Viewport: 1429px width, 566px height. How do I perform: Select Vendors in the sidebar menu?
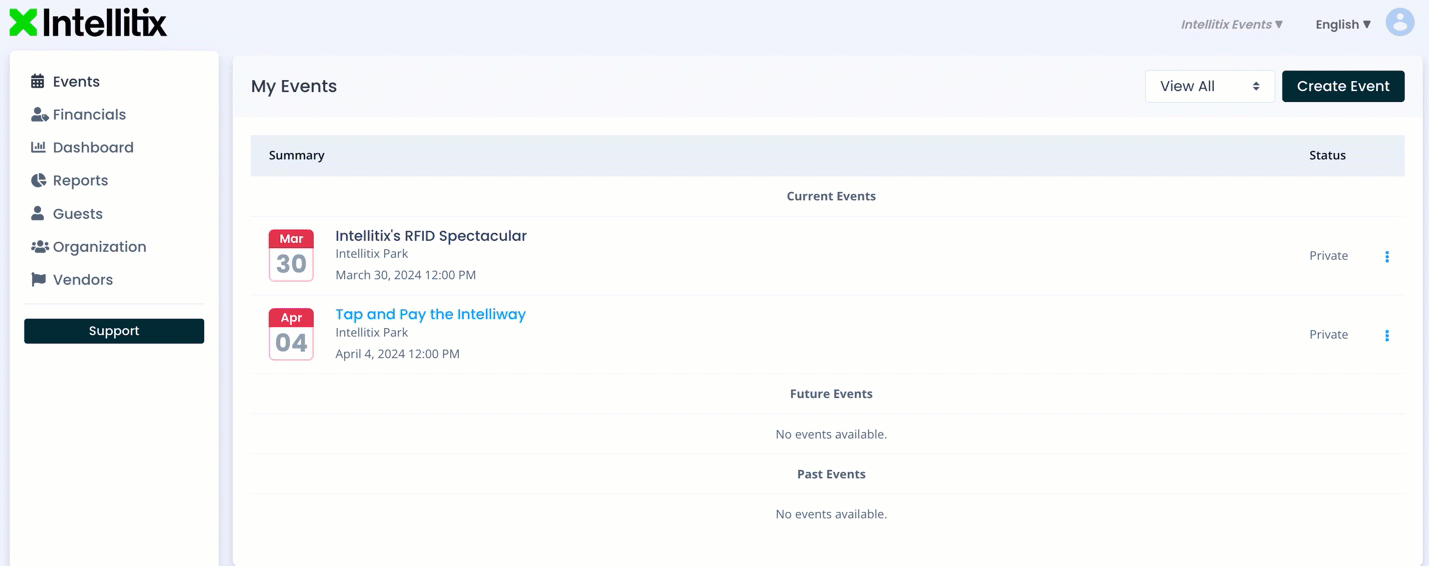[82, 280]
